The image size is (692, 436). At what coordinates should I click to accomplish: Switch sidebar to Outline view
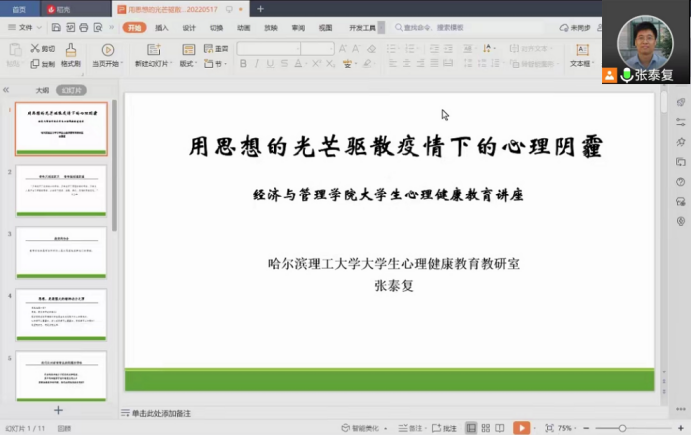42,89
